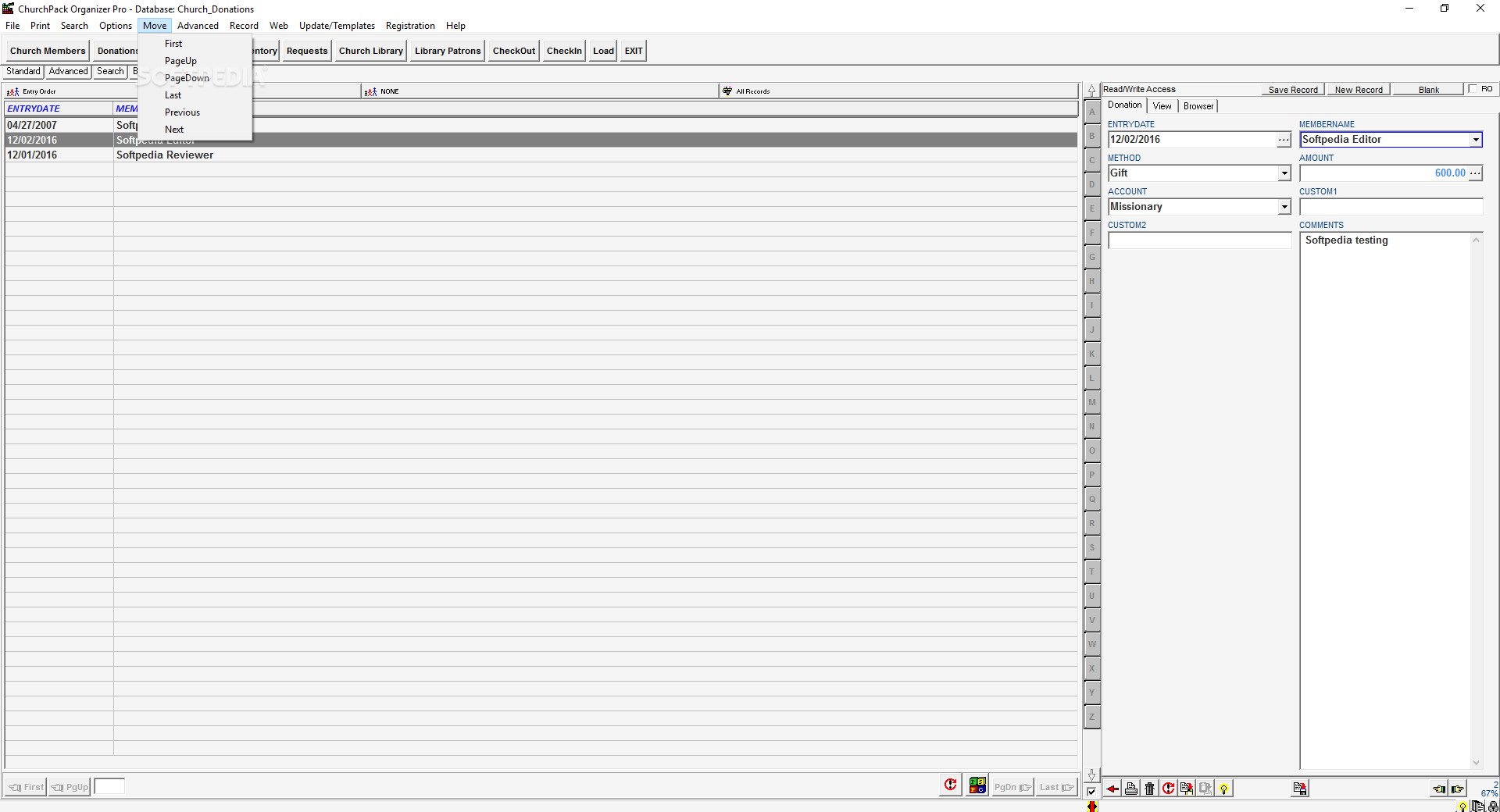Click the All Records filter icon
Viewport: 1500px width, 812px height.
point(727,91)
